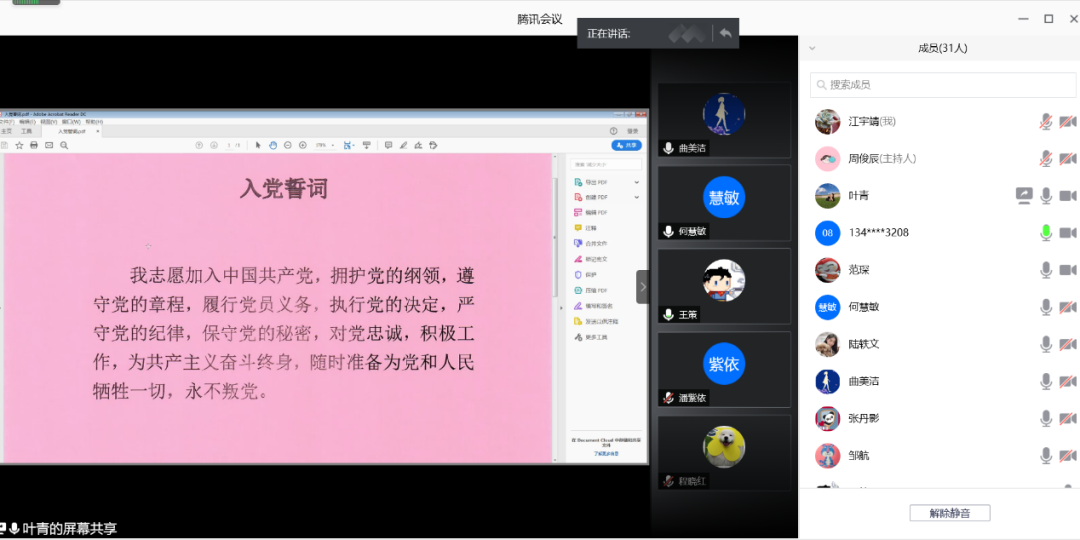Viewport: 1080px width, 540px height.
Task: Toggle camera for member 何慧敏
Action: (1067, 307)
